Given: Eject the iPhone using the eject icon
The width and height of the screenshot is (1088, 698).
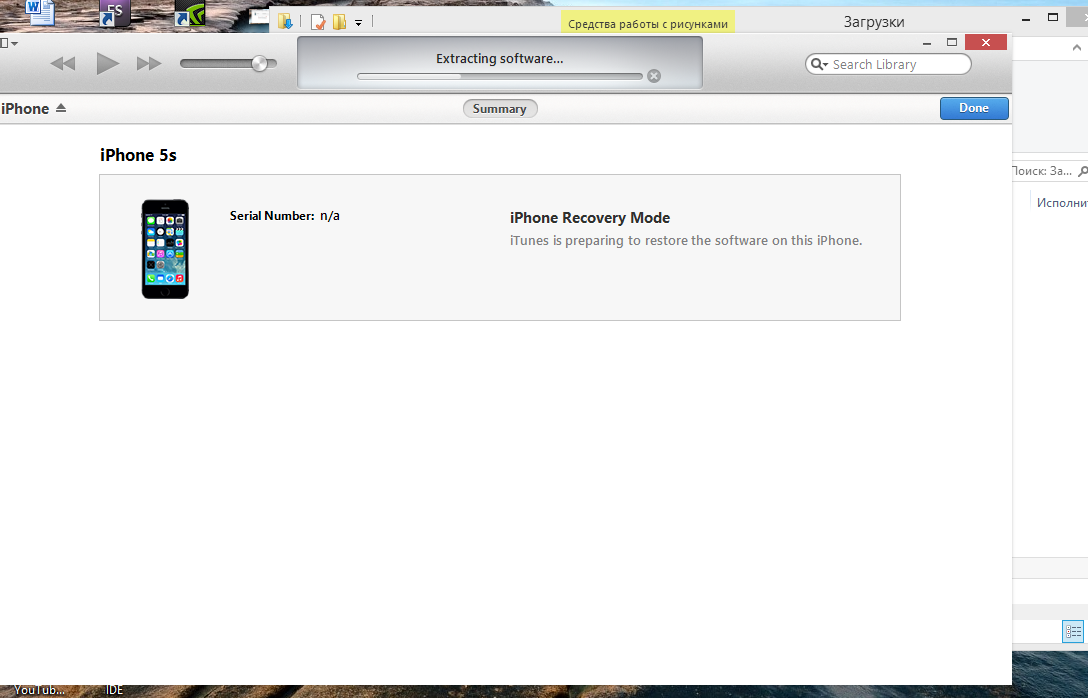Looking at the screenshot, I should tap(61, 108).
